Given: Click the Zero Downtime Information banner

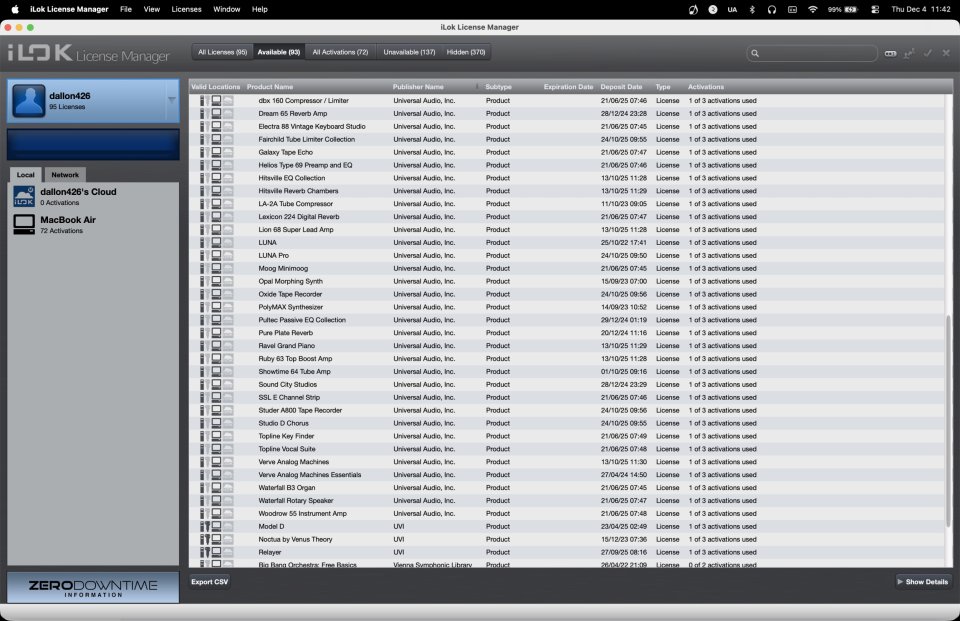Looking at the screenshot, I should (x=93, y=587).
